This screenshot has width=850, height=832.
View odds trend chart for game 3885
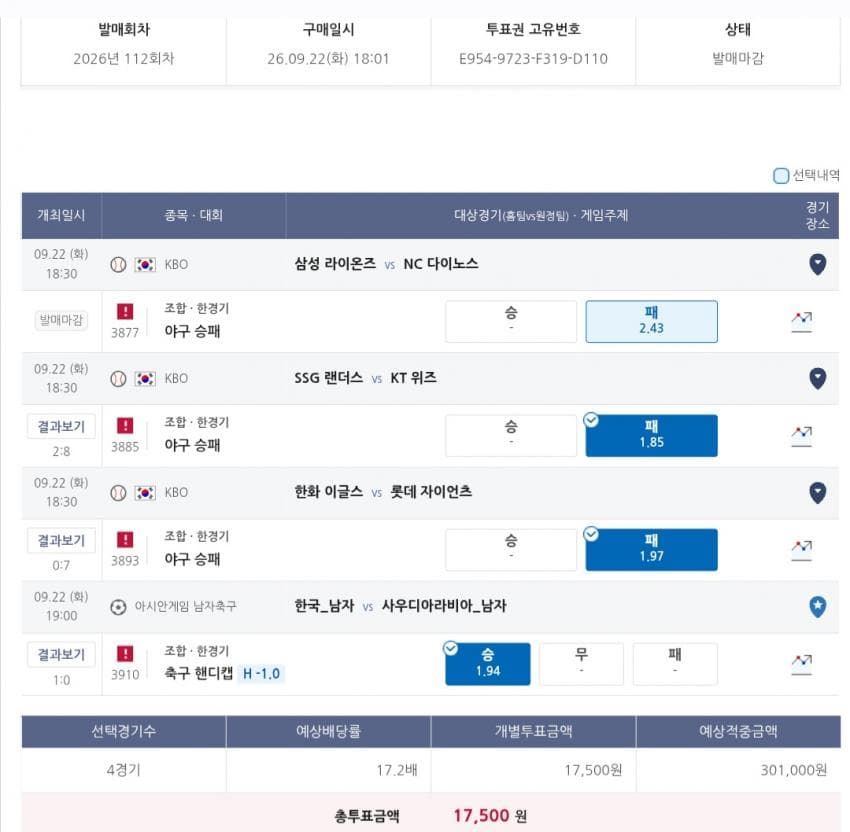pyautogui.click(x=801, y=436)
